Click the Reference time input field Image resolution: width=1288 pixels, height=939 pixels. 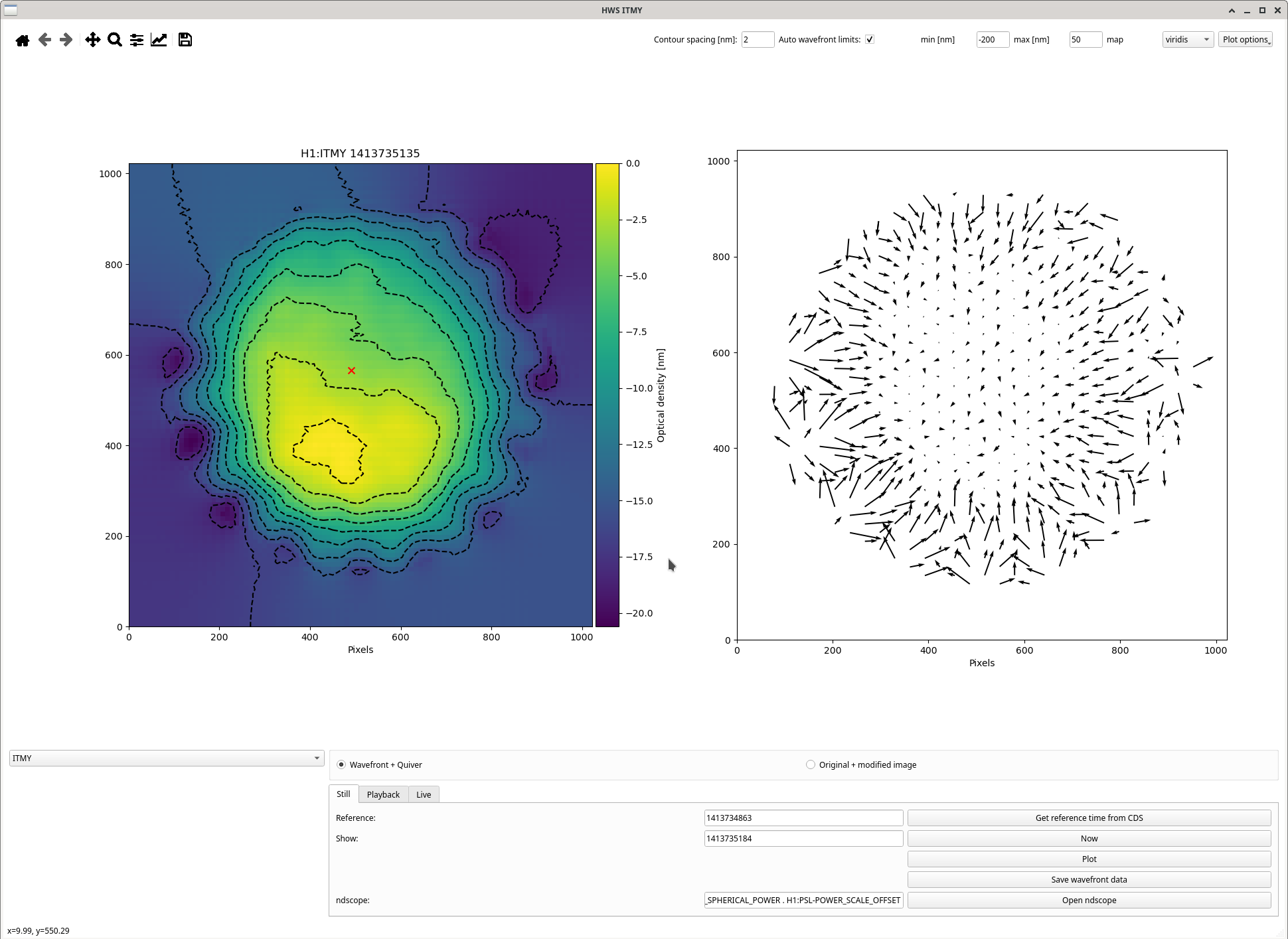pyautogui.click(x=803, y=818)
